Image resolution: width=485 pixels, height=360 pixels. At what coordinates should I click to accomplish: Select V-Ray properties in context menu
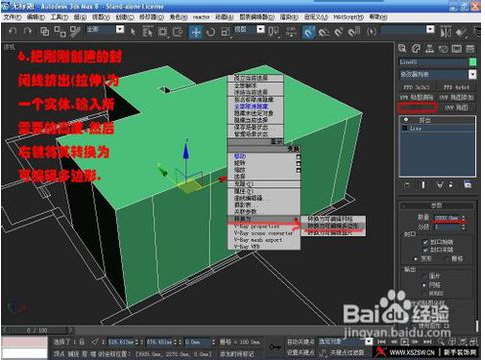coord(264,226)
